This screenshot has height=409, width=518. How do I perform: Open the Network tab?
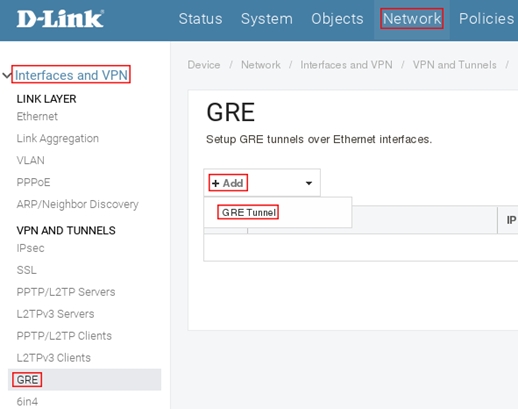(412, 19)
